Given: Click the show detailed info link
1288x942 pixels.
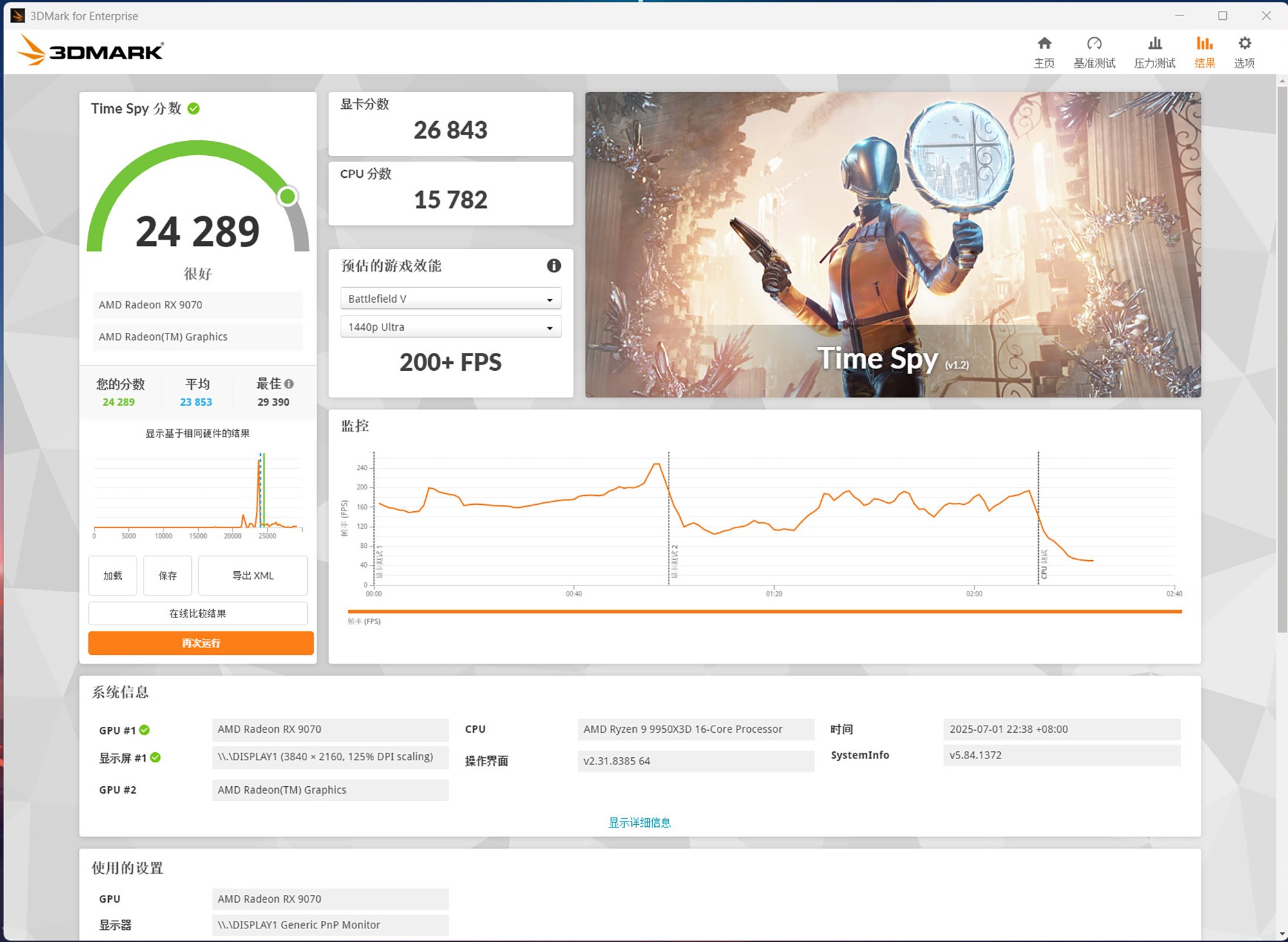Looking at the screenshot, I should point(639,822).
